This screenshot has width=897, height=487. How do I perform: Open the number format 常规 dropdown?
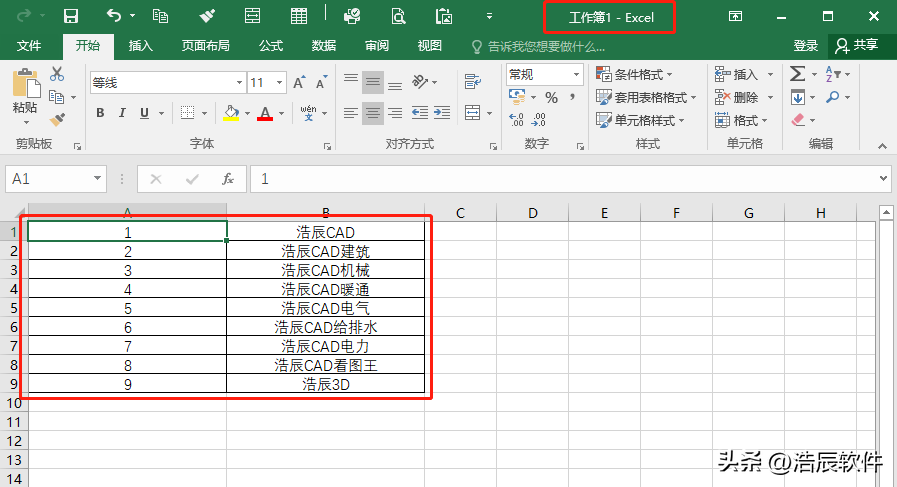pos(576,74)
